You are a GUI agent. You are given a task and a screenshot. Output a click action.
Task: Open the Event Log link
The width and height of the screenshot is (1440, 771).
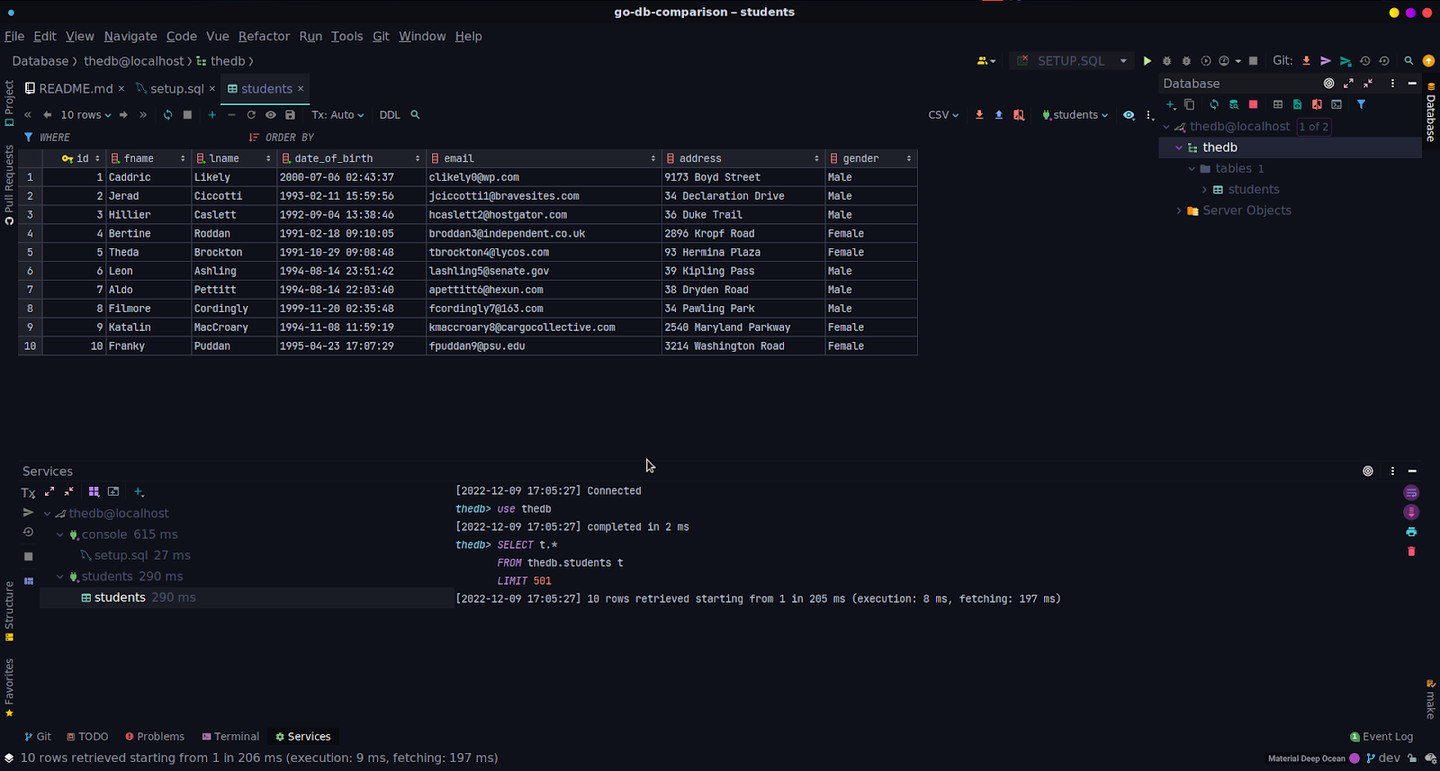click(1387, 736)
